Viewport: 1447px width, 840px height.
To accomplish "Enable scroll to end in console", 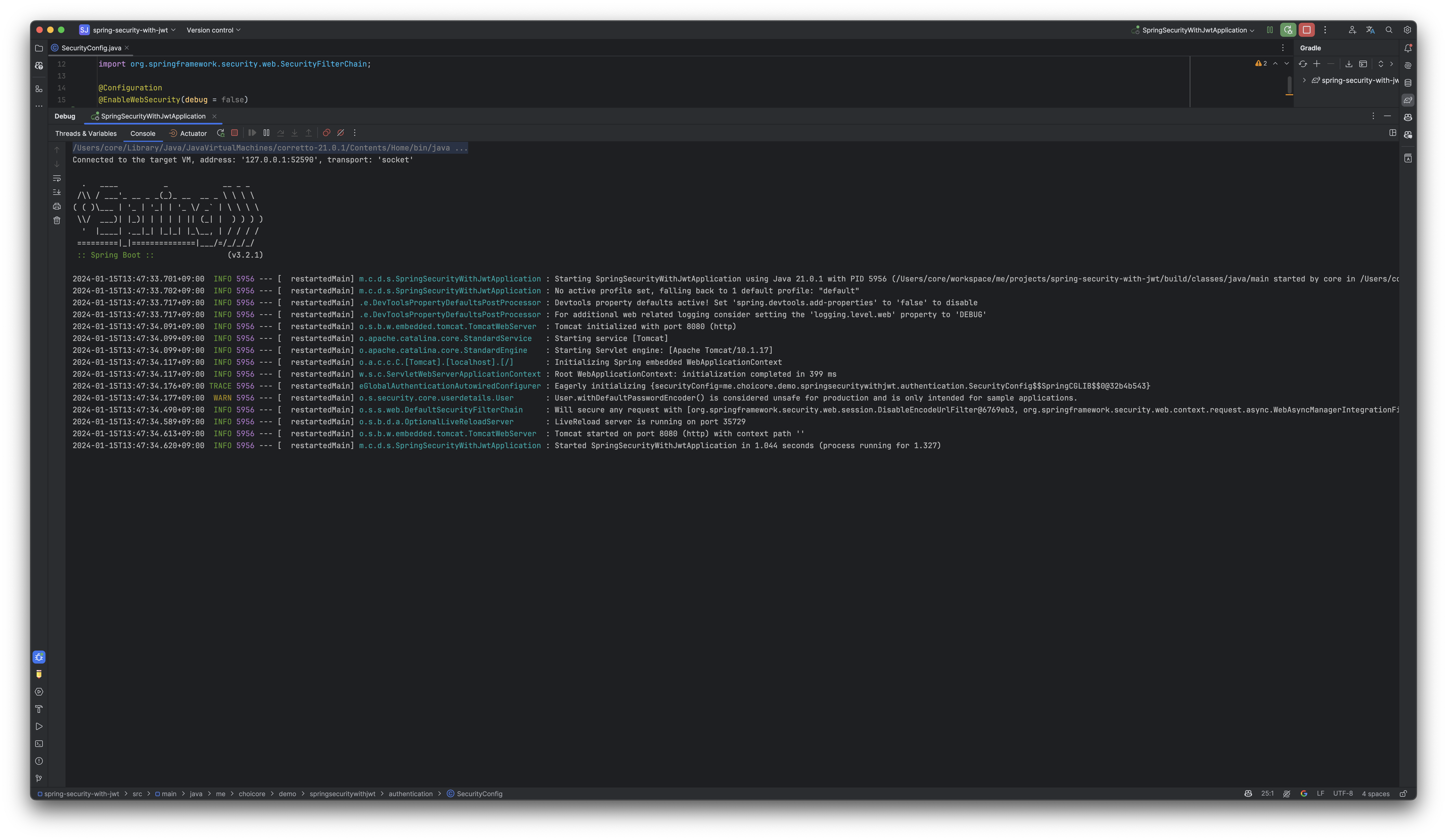I will point(57,192).
